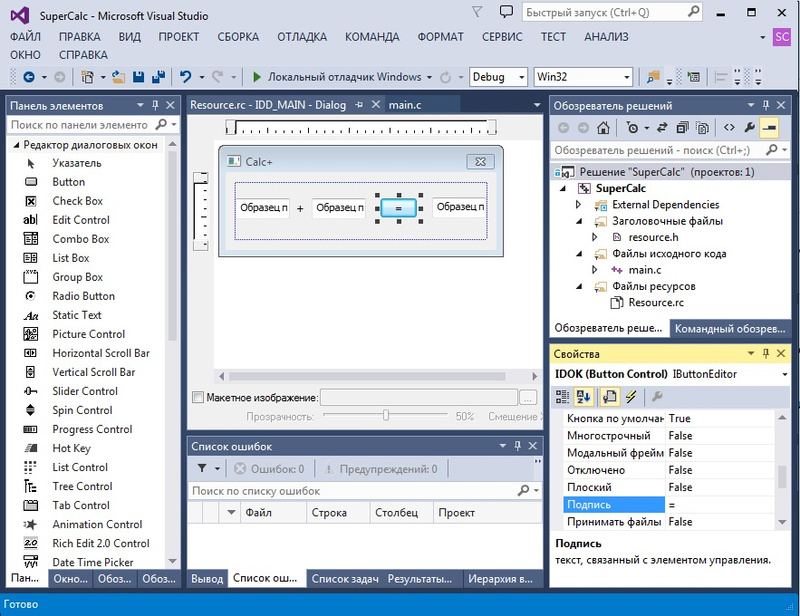Image resolution: width=800 pixels, height=616 pixels.
Task: Click the Undo arrow in the toolbar
Action: [185, 77]
